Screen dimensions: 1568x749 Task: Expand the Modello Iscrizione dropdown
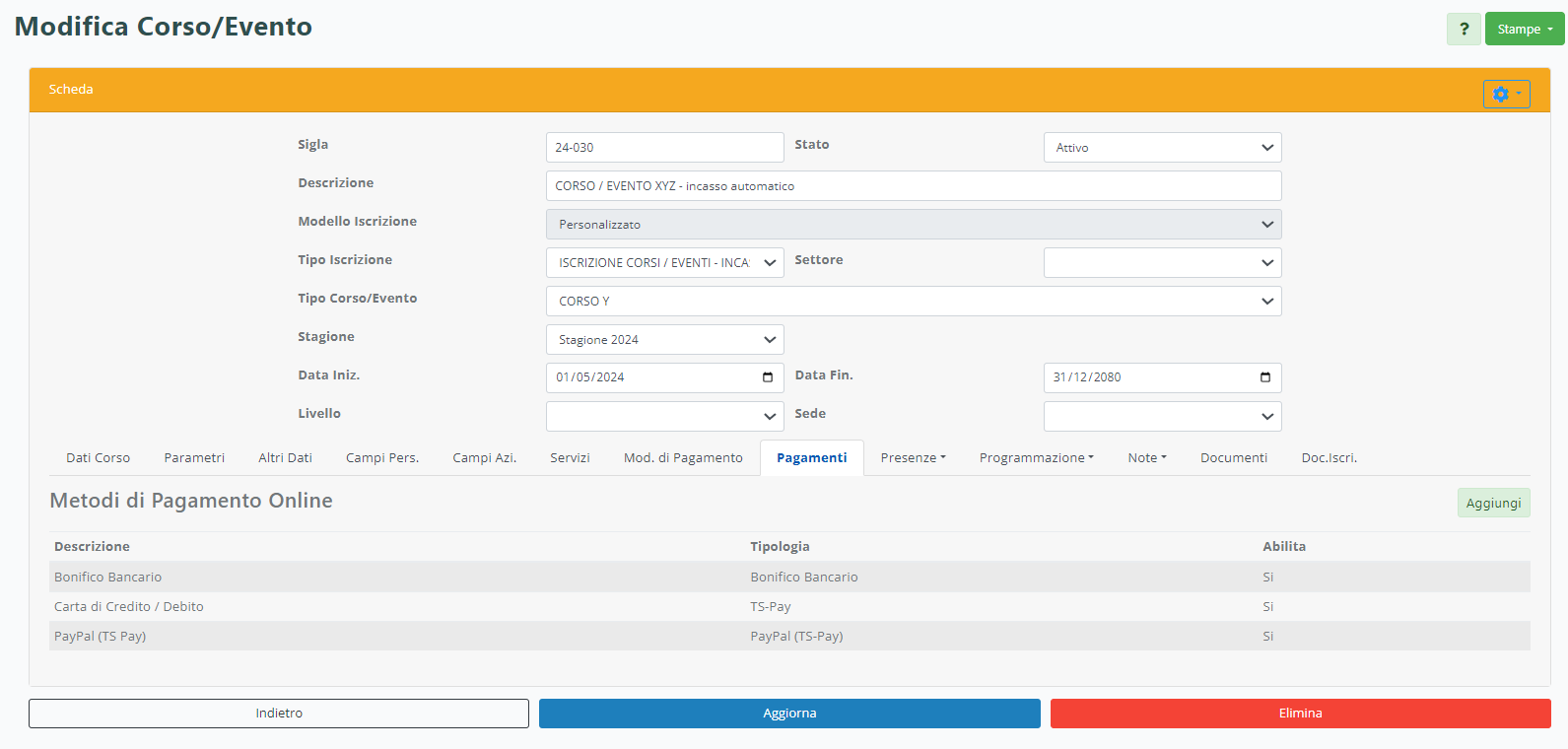[x=914, y=224]
